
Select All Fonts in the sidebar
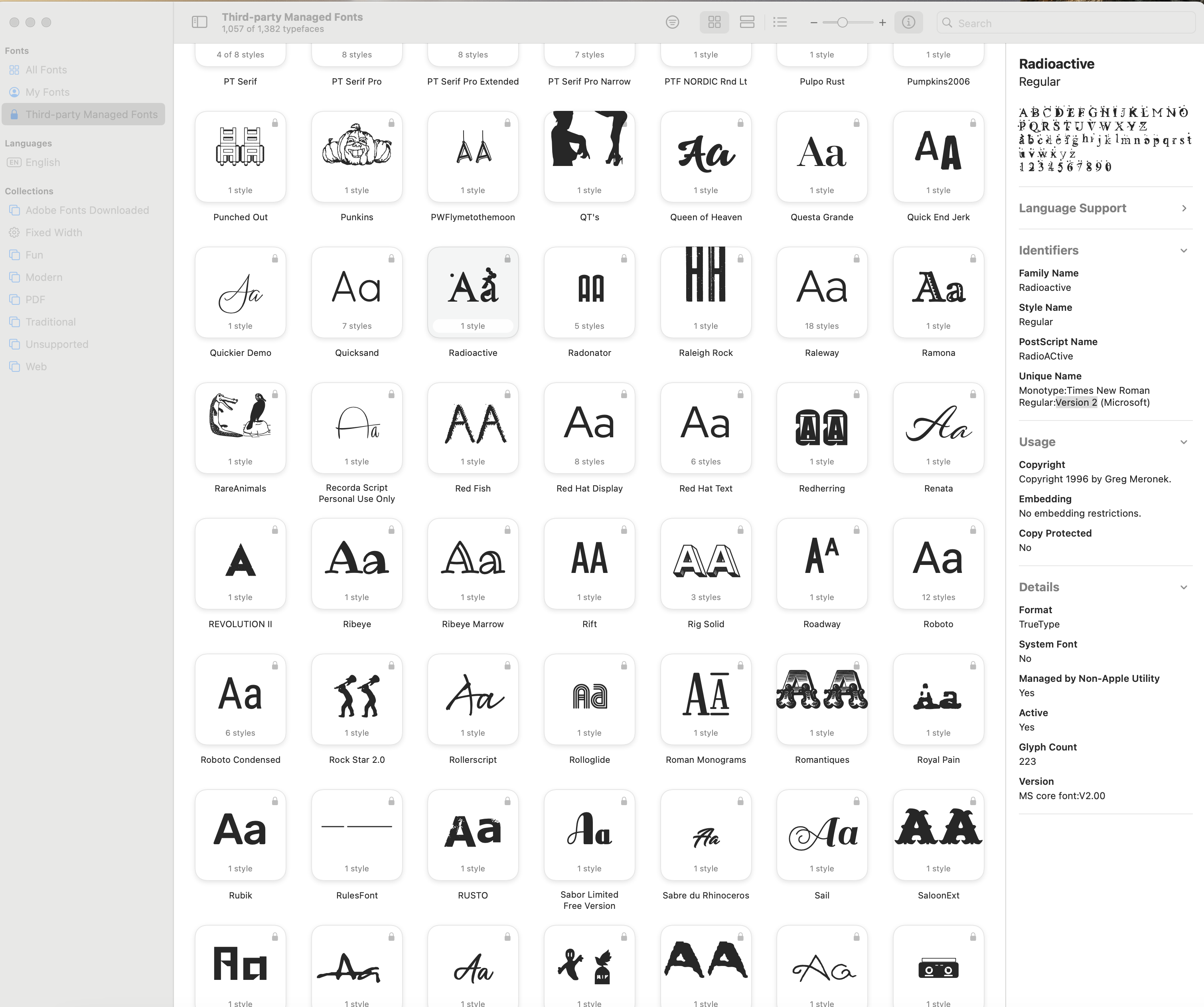tap(46, 70)
